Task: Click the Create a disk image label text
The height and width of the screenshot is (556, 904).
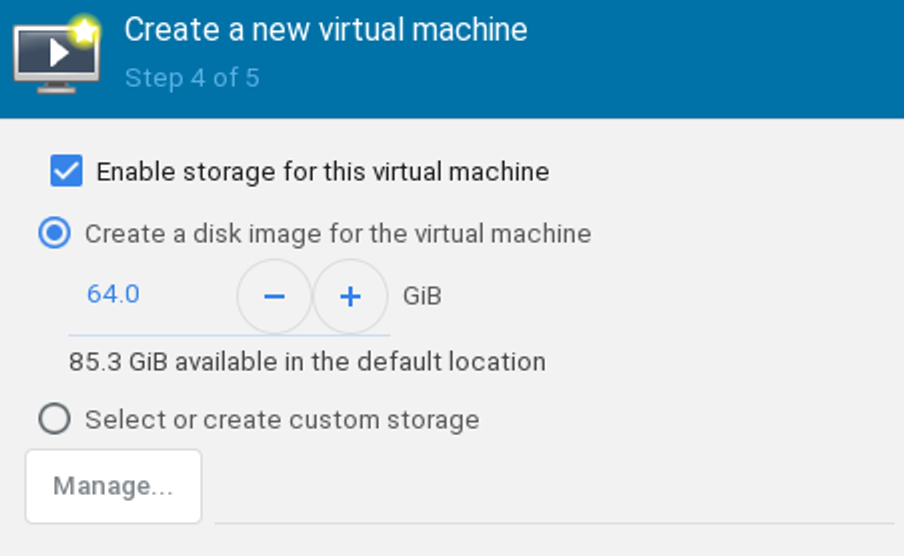Action: click(338, 234)
